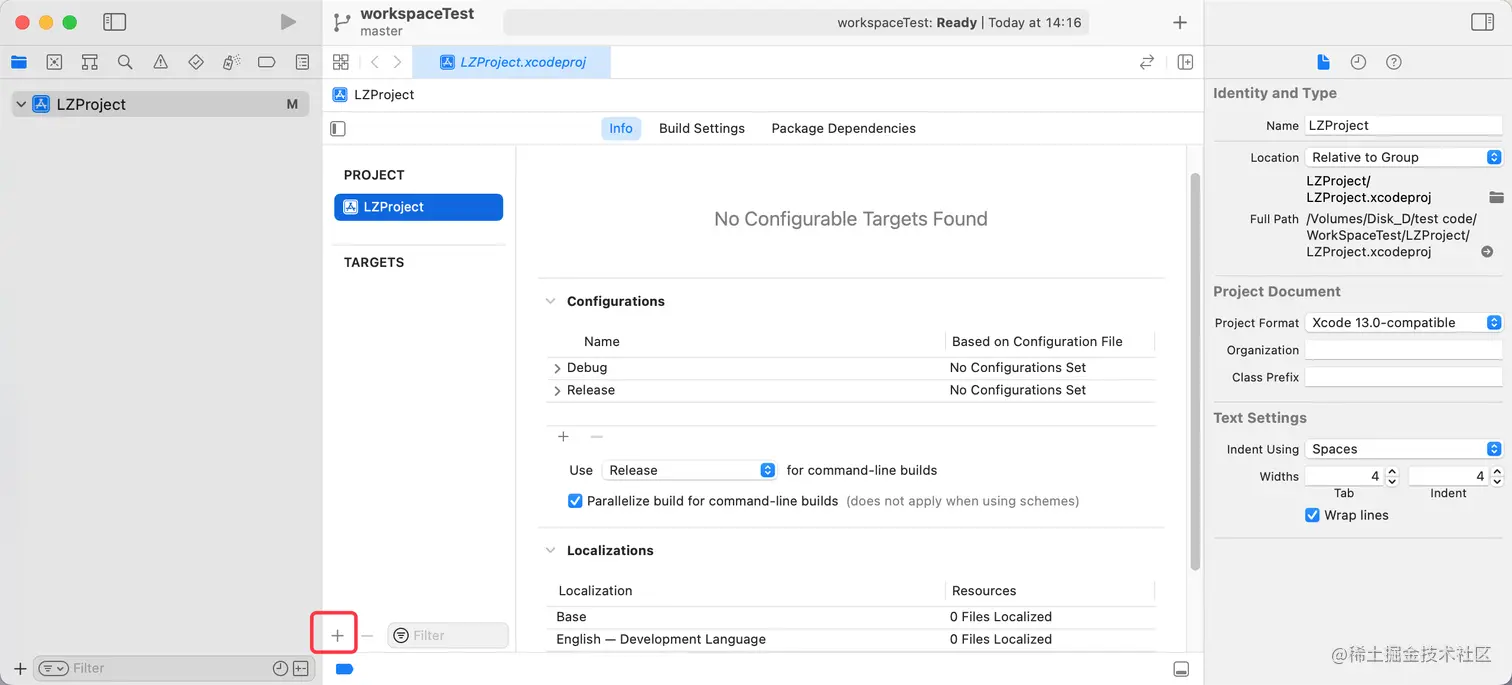Open the Indent Using Spaces dropdown
The height and width of the screenshot is (685, 1512).
(1404, 449)
